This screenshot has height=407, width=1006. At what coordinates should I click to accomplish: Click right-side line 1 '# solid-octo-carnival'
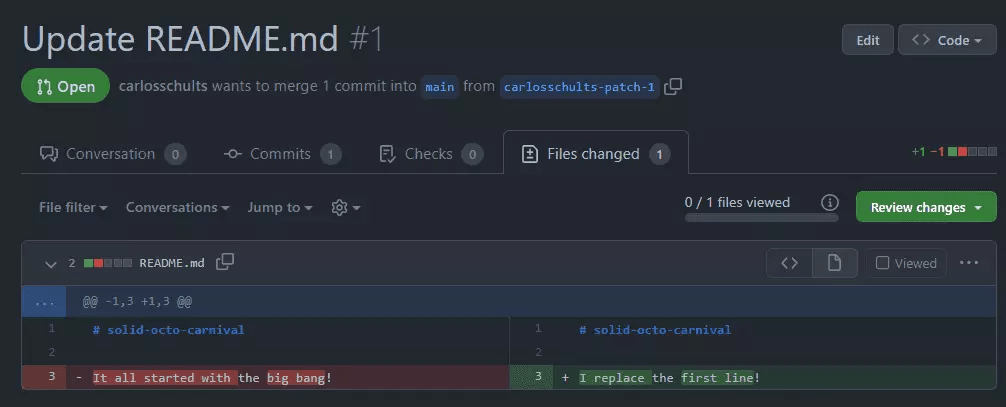[x=655, y=330]
